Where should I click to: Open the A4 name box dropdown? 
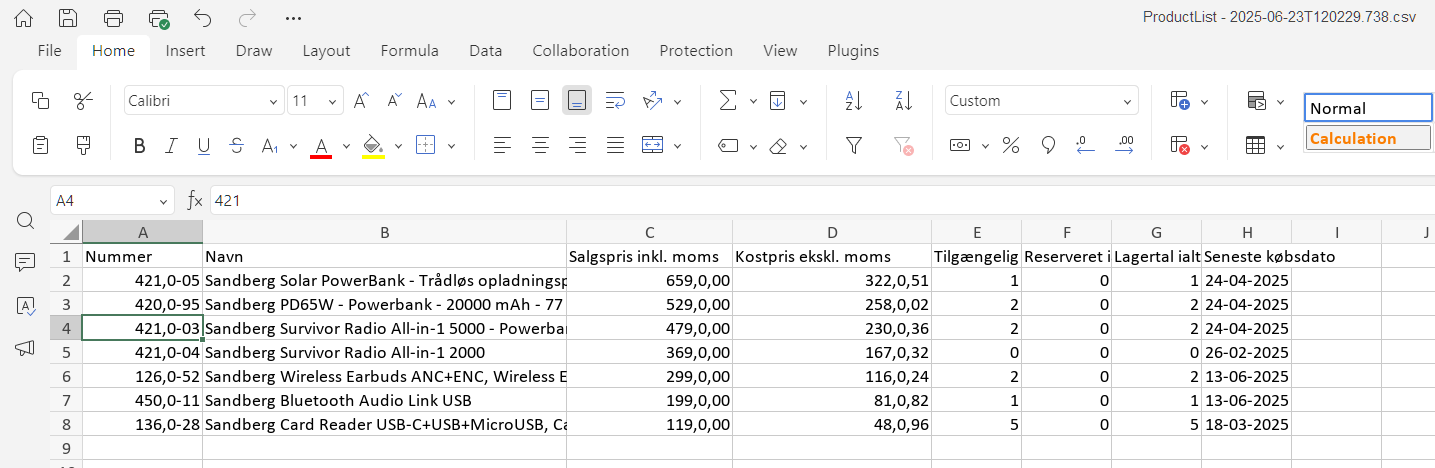coord(164,201)
